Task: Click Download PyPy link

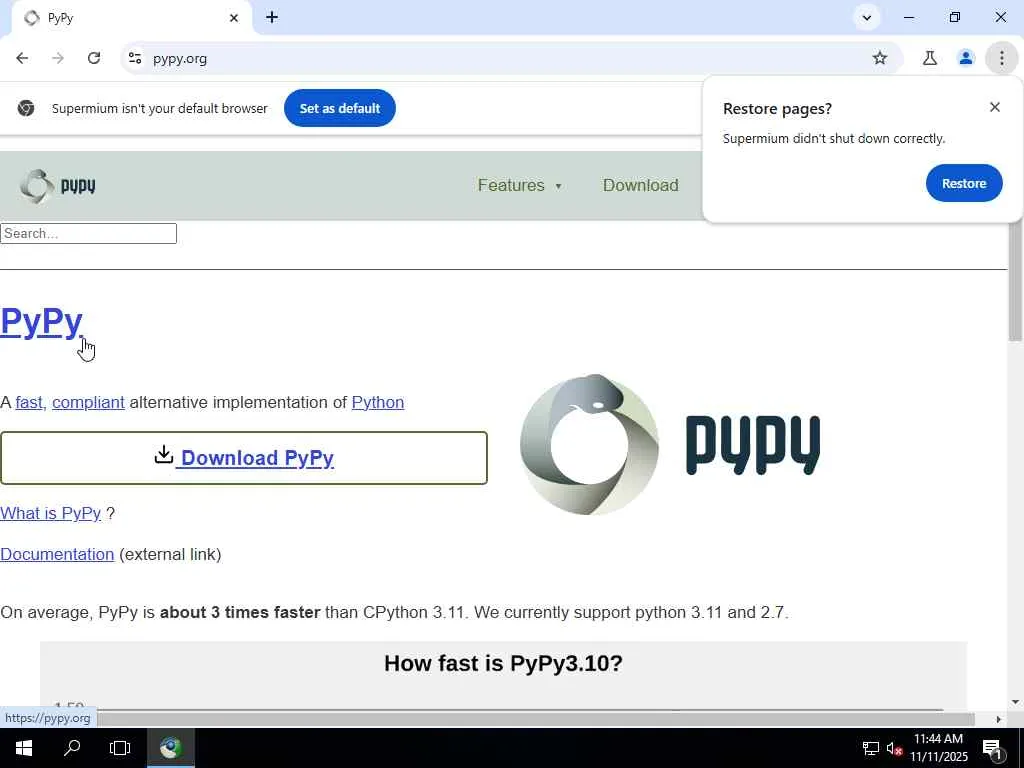Action: [x=257, y=458]
